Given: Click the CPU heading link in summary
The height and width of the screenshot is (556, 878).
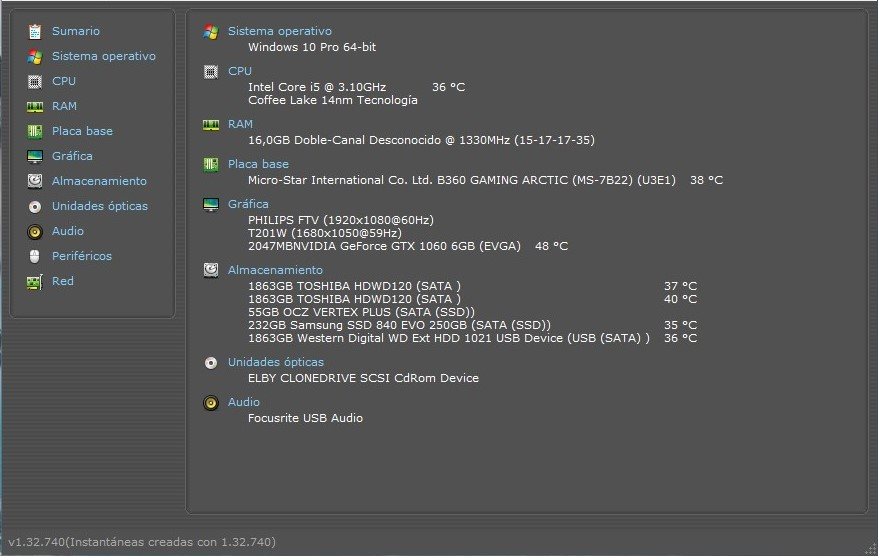Looking at the screenshot, I should [x=240, y=71].
